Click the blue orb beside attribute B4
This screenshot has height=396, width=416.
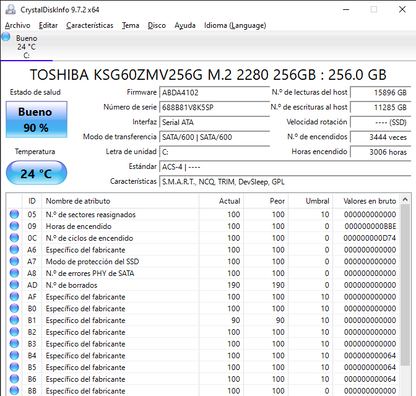14,355
